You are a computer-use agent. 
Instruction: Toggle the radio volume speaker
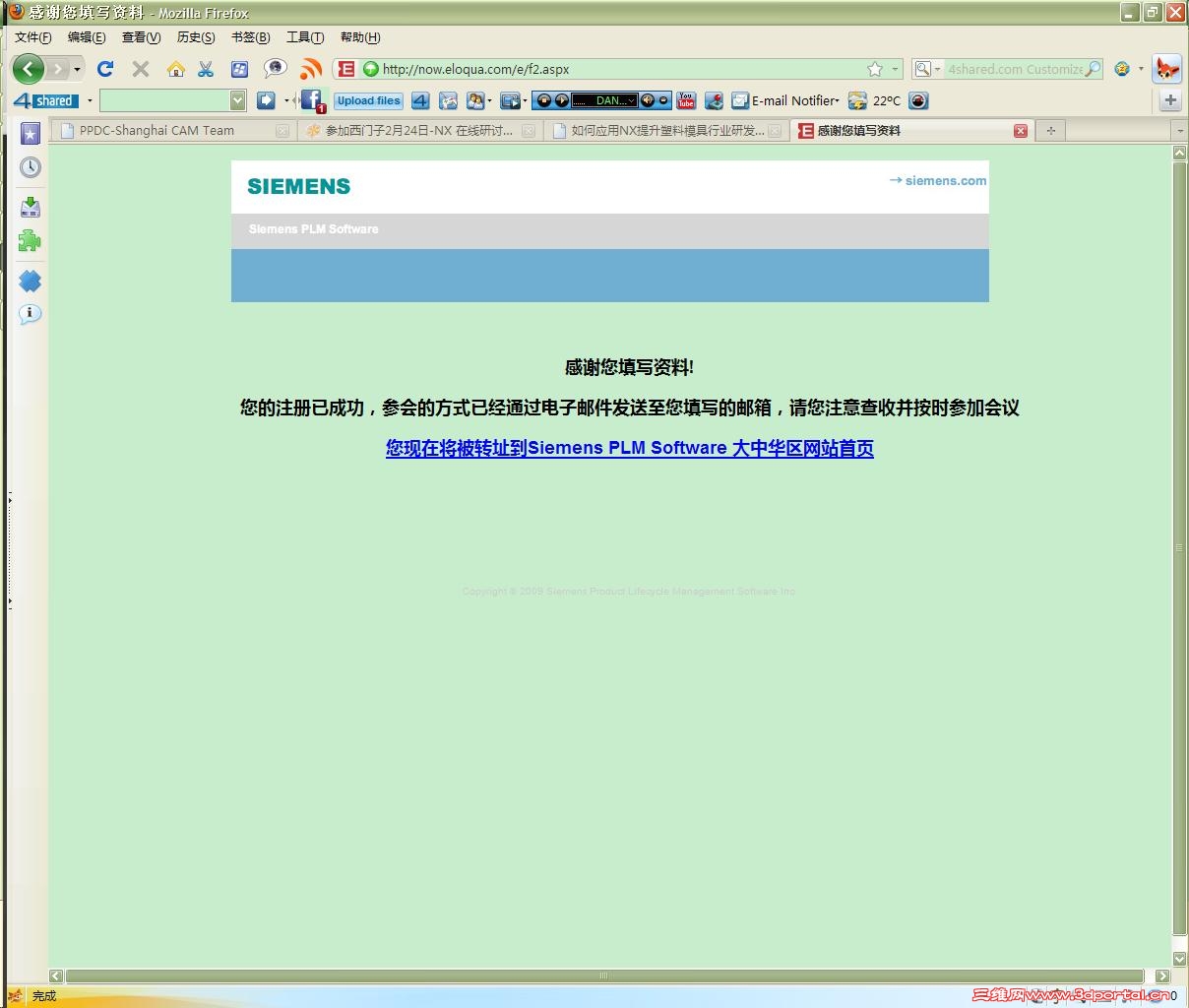[648, 100]
